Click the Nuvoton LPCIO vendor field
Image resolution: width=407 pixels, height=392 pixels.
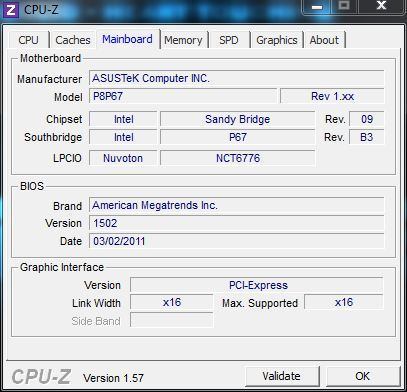[x=123, y=158]
